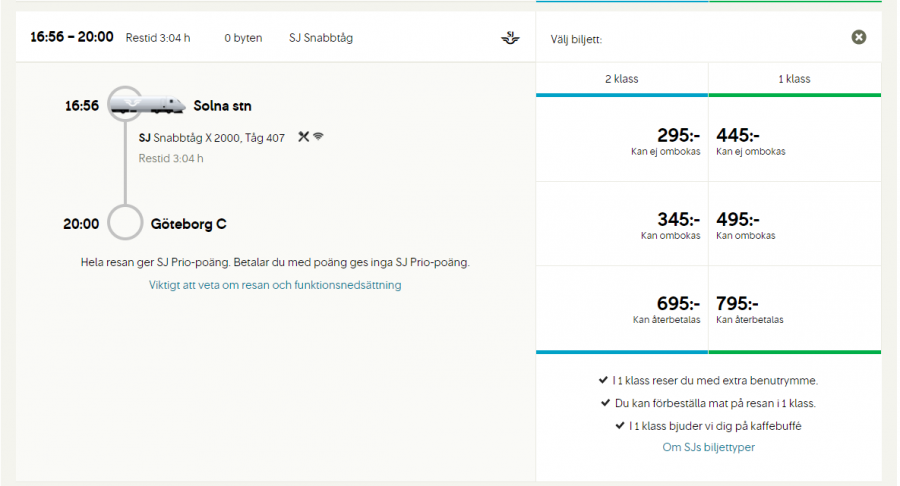Open Viktigt att veta om resan link
Viewport: 900px width, 486px height.
pos(275,285)
